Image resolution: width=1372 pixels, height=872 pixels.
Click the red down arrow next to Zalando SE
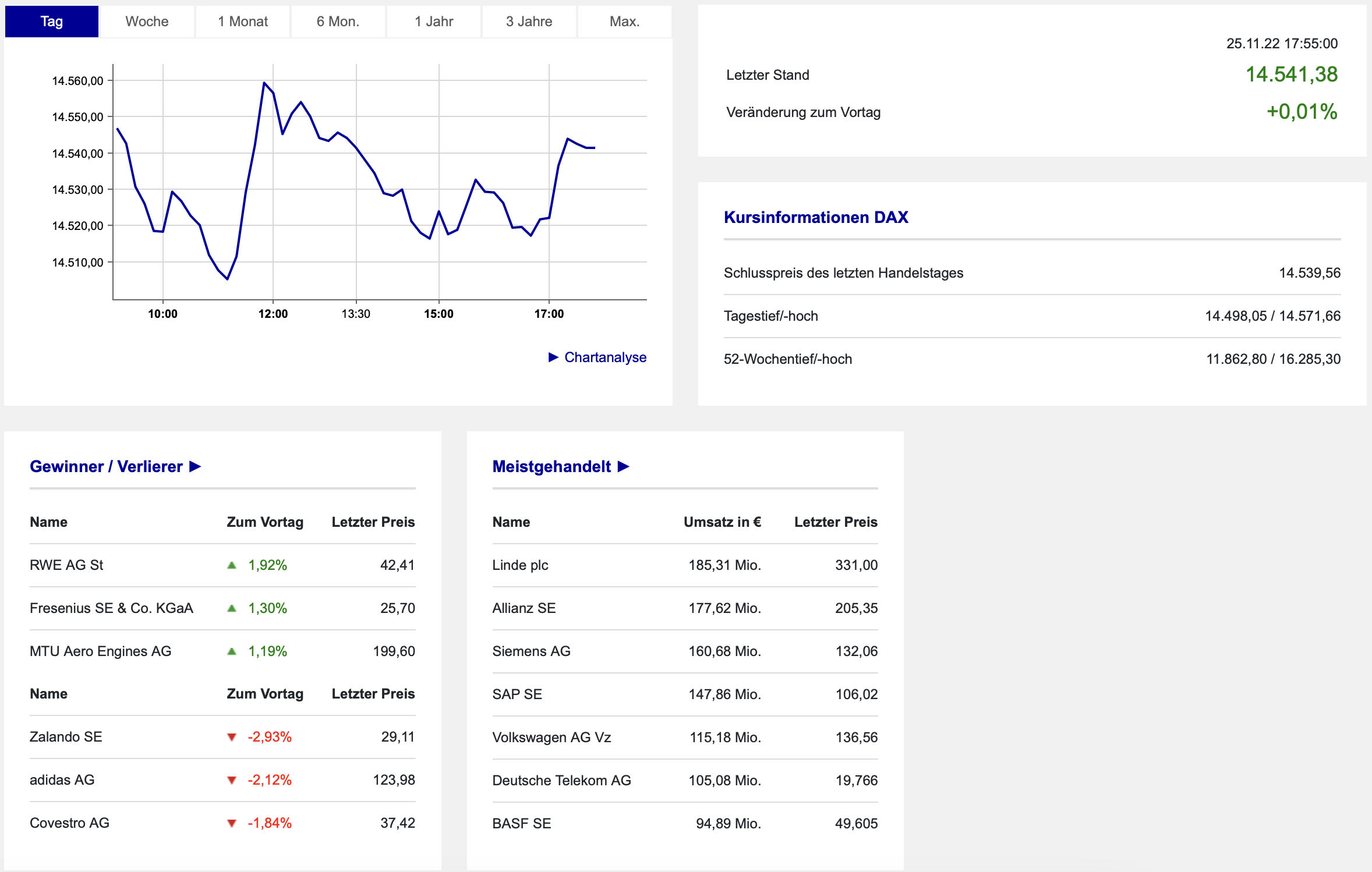232,738
